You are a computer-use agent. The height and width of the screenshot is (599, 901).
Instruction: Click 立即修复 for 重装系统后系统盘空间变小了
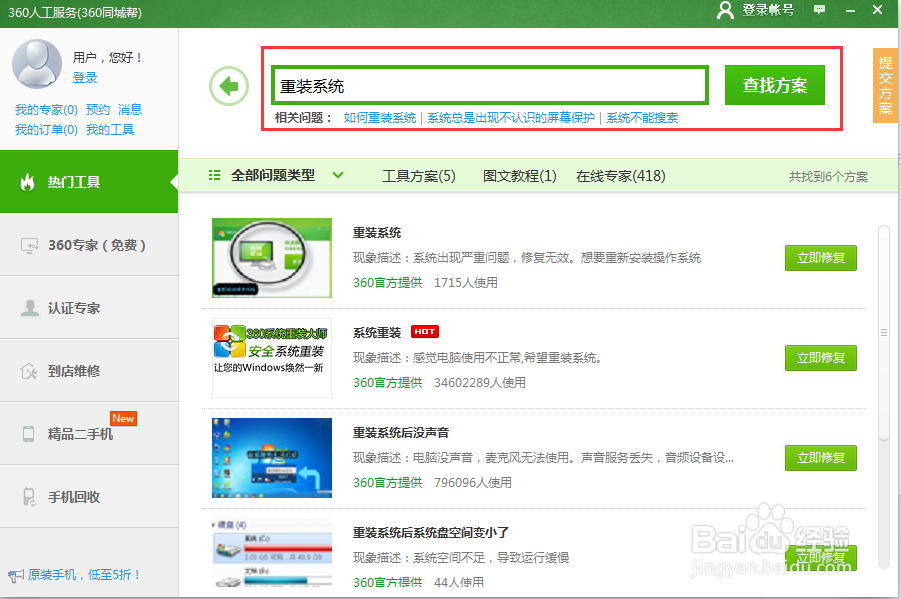(821, 558)
